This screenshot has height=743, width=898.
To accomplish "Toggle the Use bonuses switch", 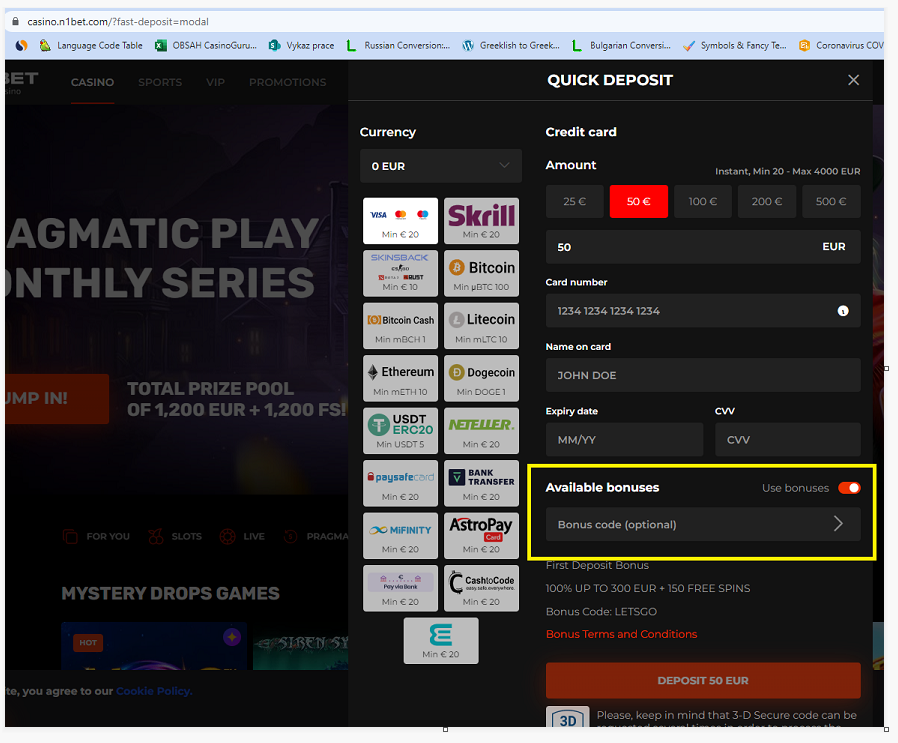I will click(848, 488).
